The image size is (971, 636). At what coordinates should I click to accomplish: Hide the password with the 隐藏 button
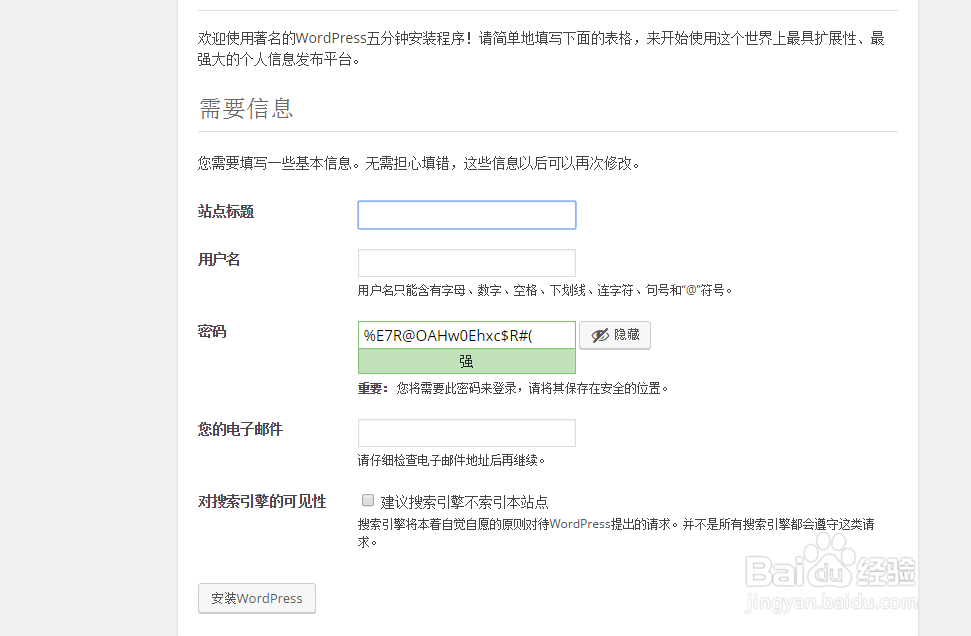(615, 335)
